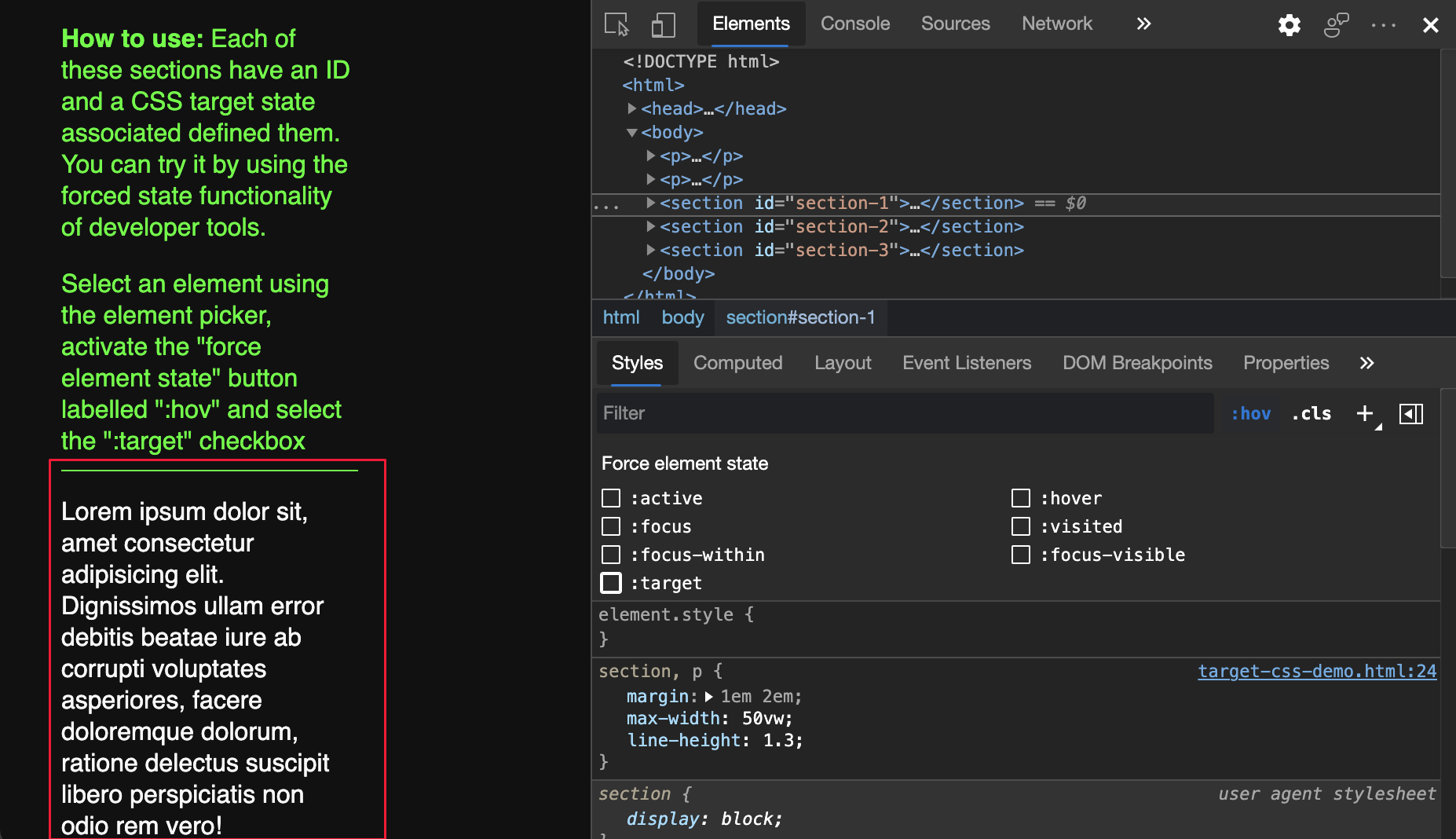The image size is (1456, 839).
Task: Toggle the styles sidebar pane icon
Action: coord(1411,413)
